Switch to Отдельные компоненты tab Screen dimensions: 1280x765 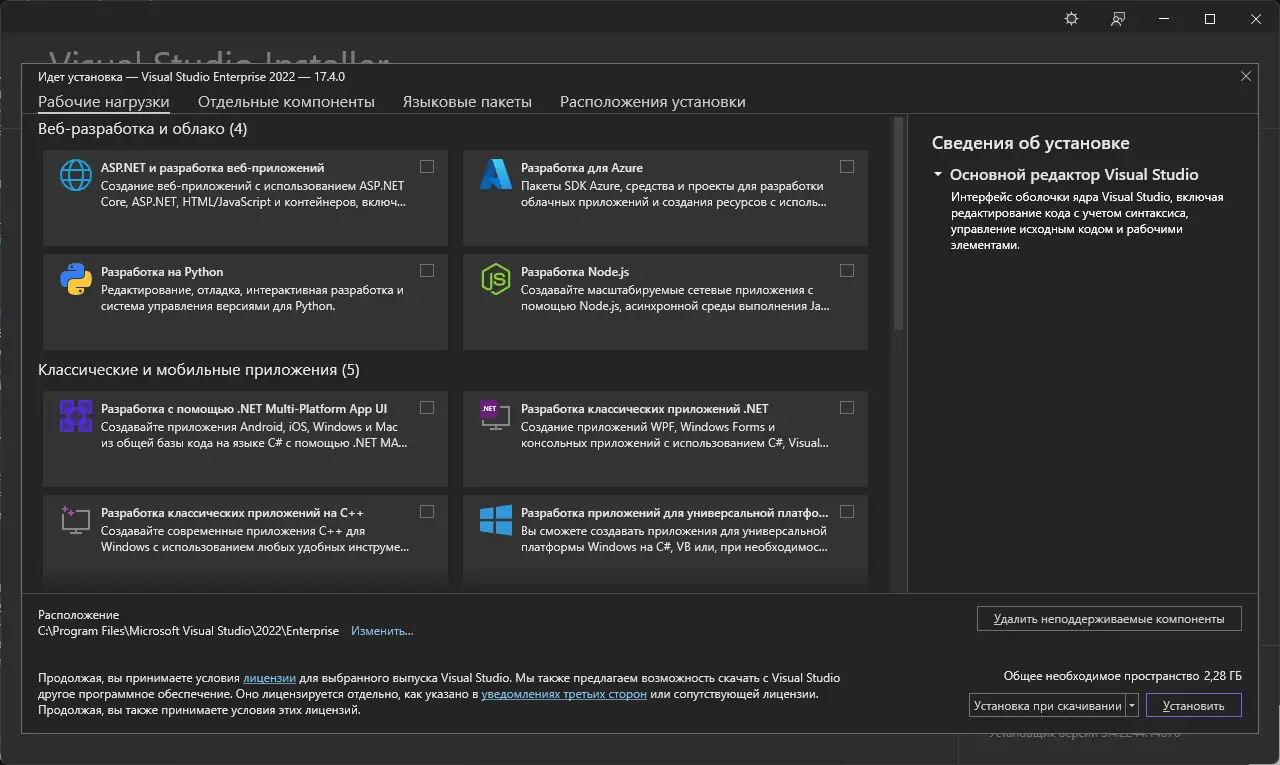coord(286,102)
